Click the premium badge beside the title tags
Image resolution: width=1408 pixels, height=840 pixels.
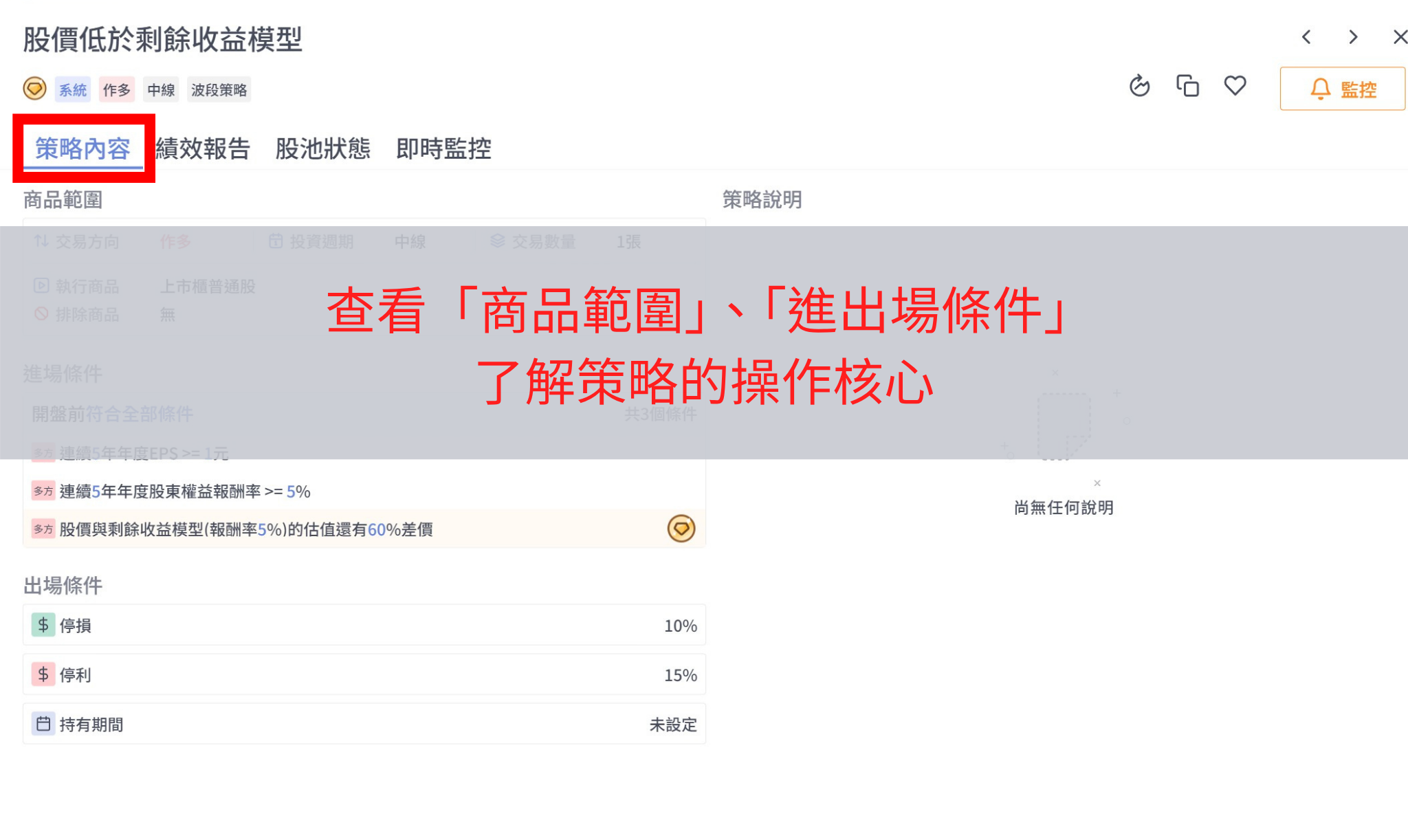[34, 89]
